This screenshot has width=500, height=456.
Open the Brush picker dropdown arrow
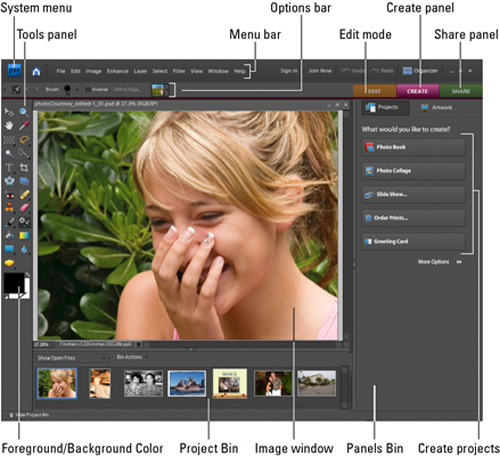pos(77,89)
